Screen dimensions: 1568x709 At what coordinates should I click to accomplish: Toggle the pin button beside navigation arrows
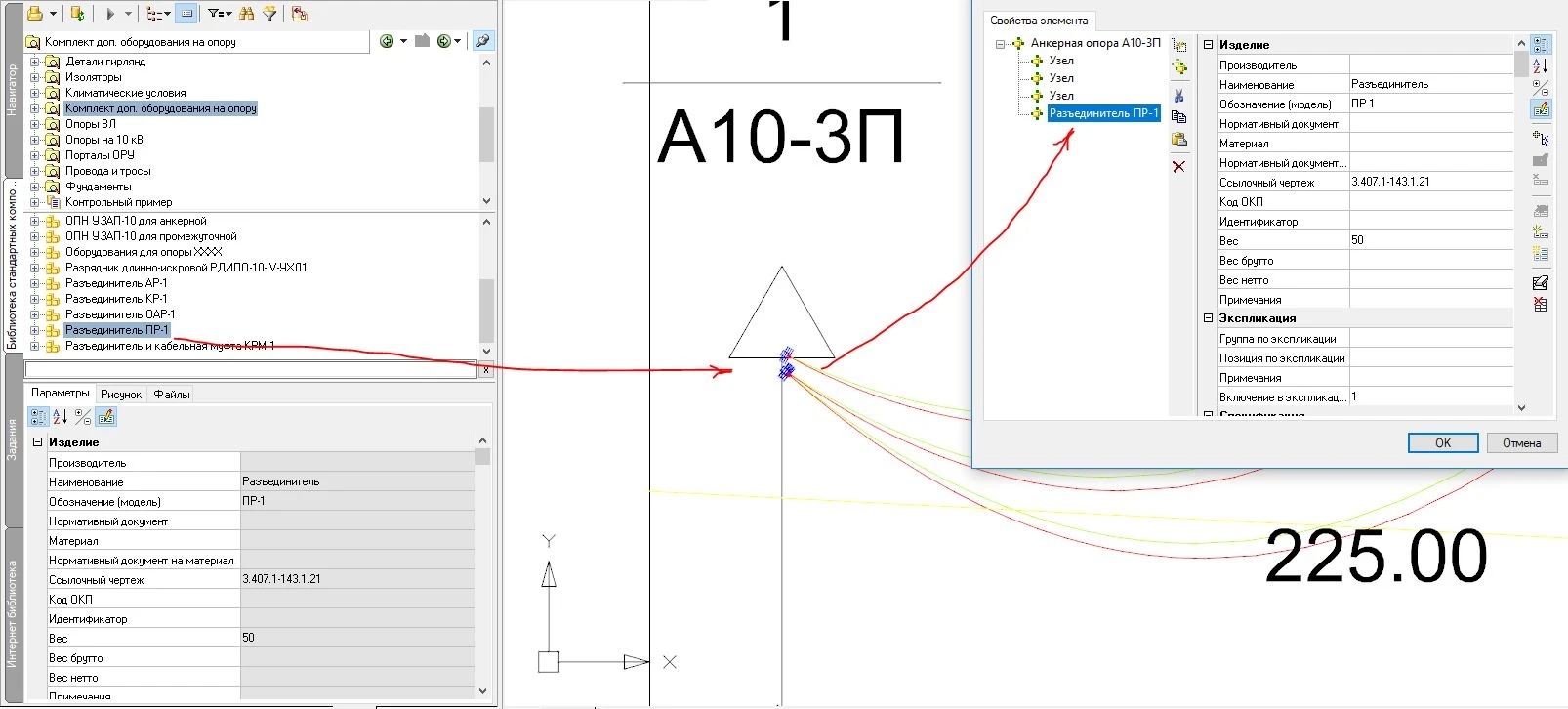tap(482, 41)
